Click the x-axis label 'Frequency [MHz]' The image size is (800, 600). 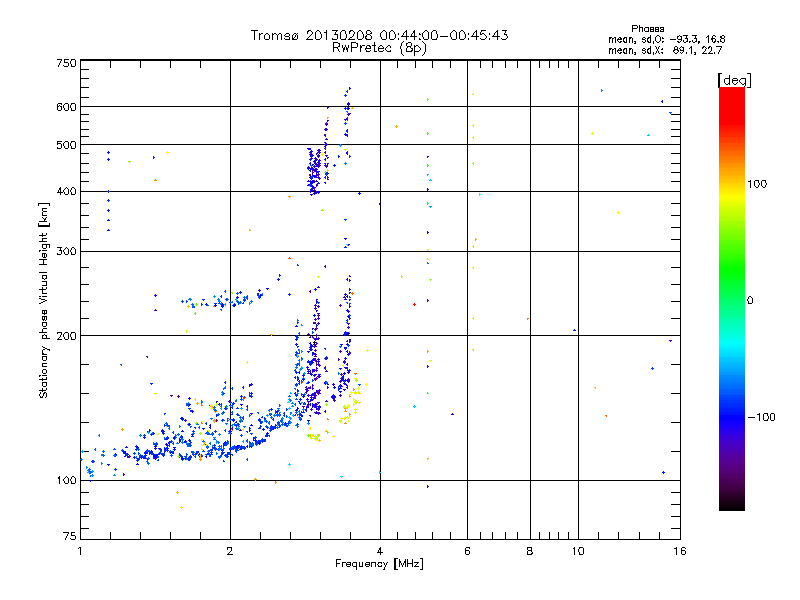click(379, 564)
